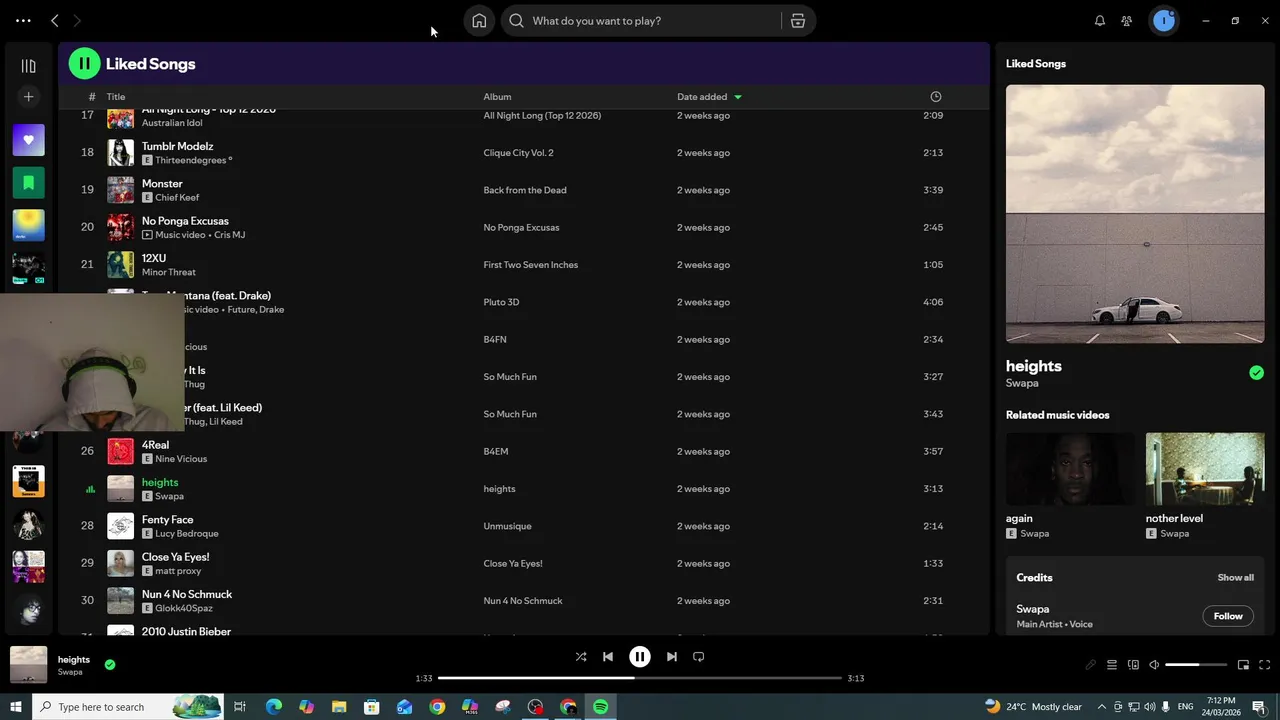Open File Explorer from the taskbar
This screenshot has height=720, width=1280.
(x=339, y=707)
